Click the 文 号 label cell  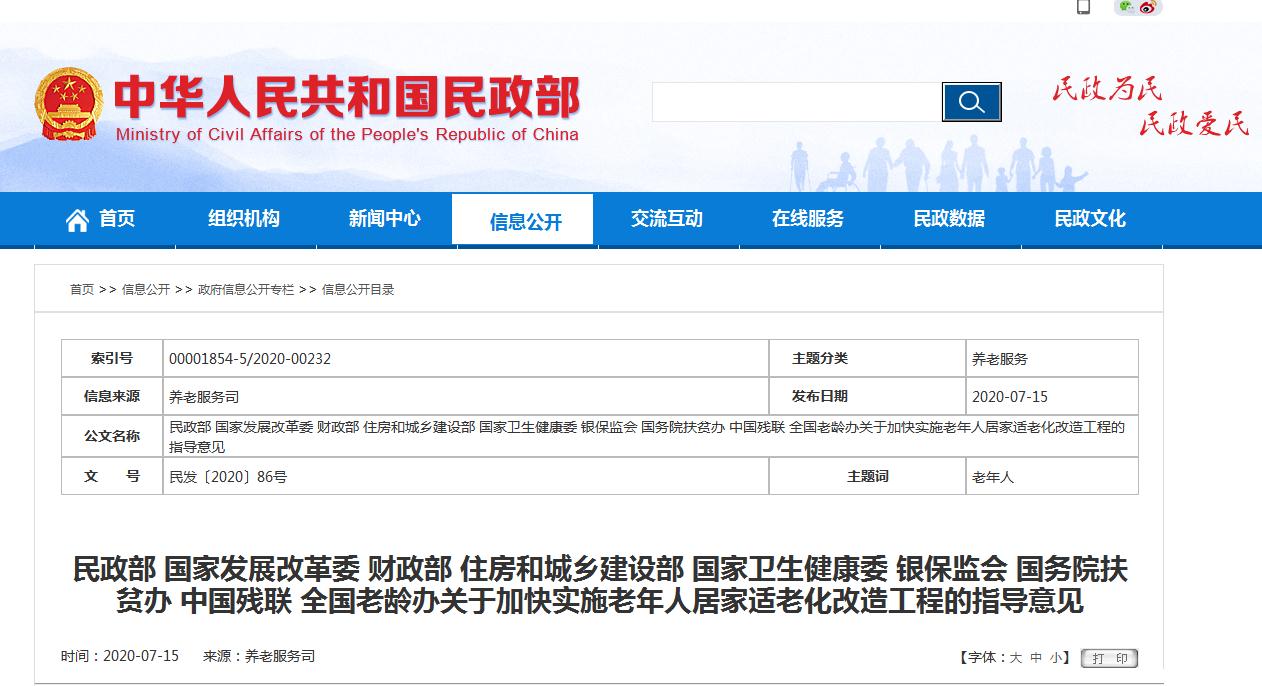(x=112, y=477)
